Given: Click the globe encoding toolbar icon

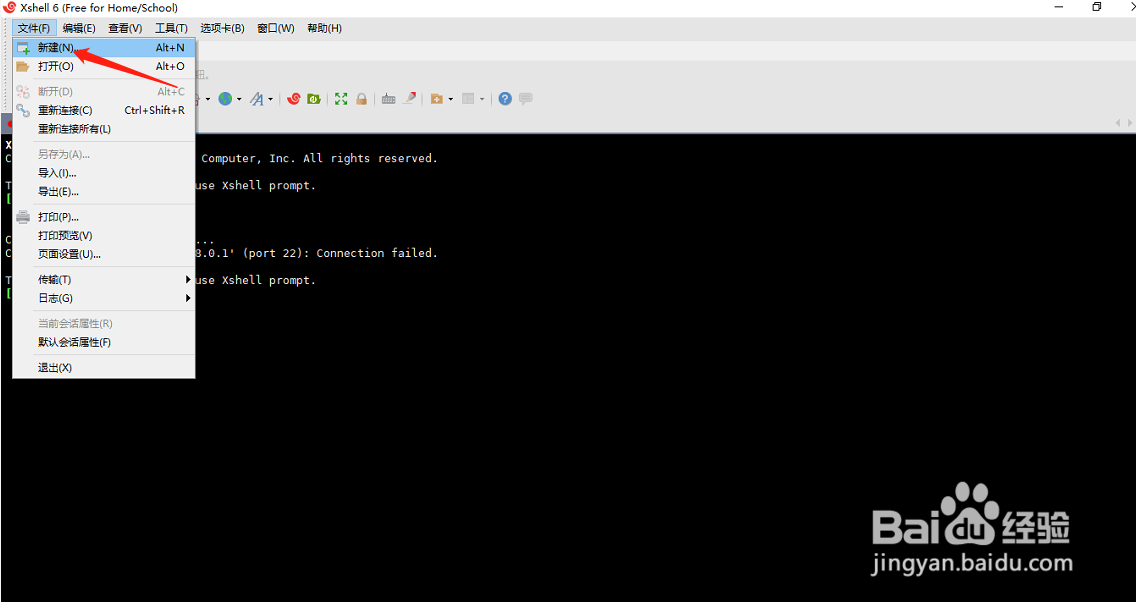Looking at the screenshot, I should coord(225,99).
